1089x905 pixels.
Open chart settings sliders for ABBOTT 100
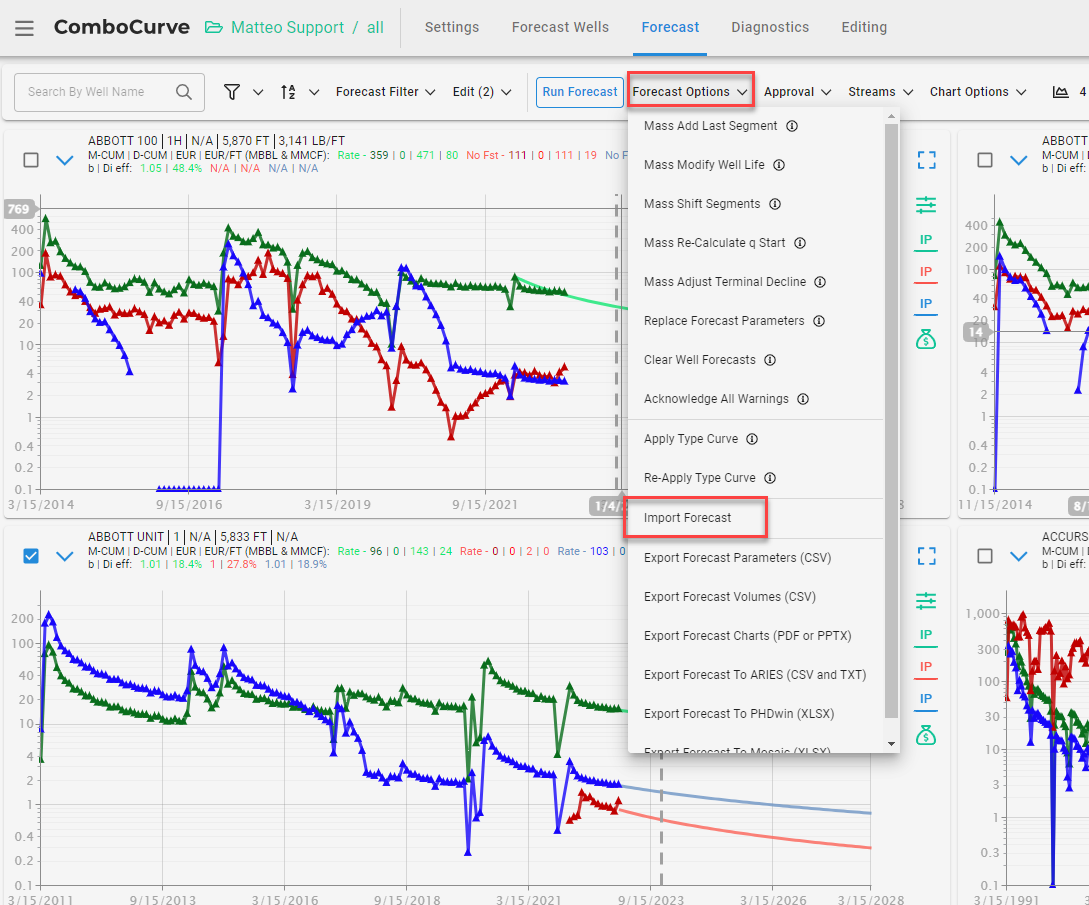coord(926,205)
